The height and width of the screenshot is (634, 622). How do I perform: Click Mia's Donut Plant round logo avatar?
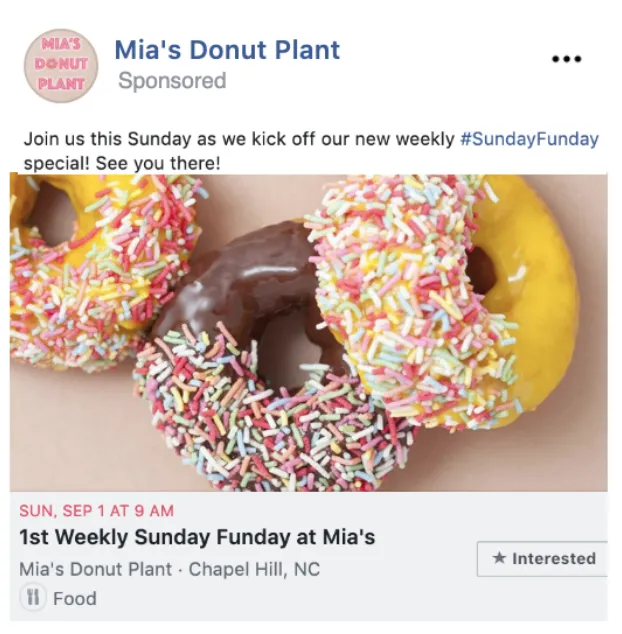(61, 65)
